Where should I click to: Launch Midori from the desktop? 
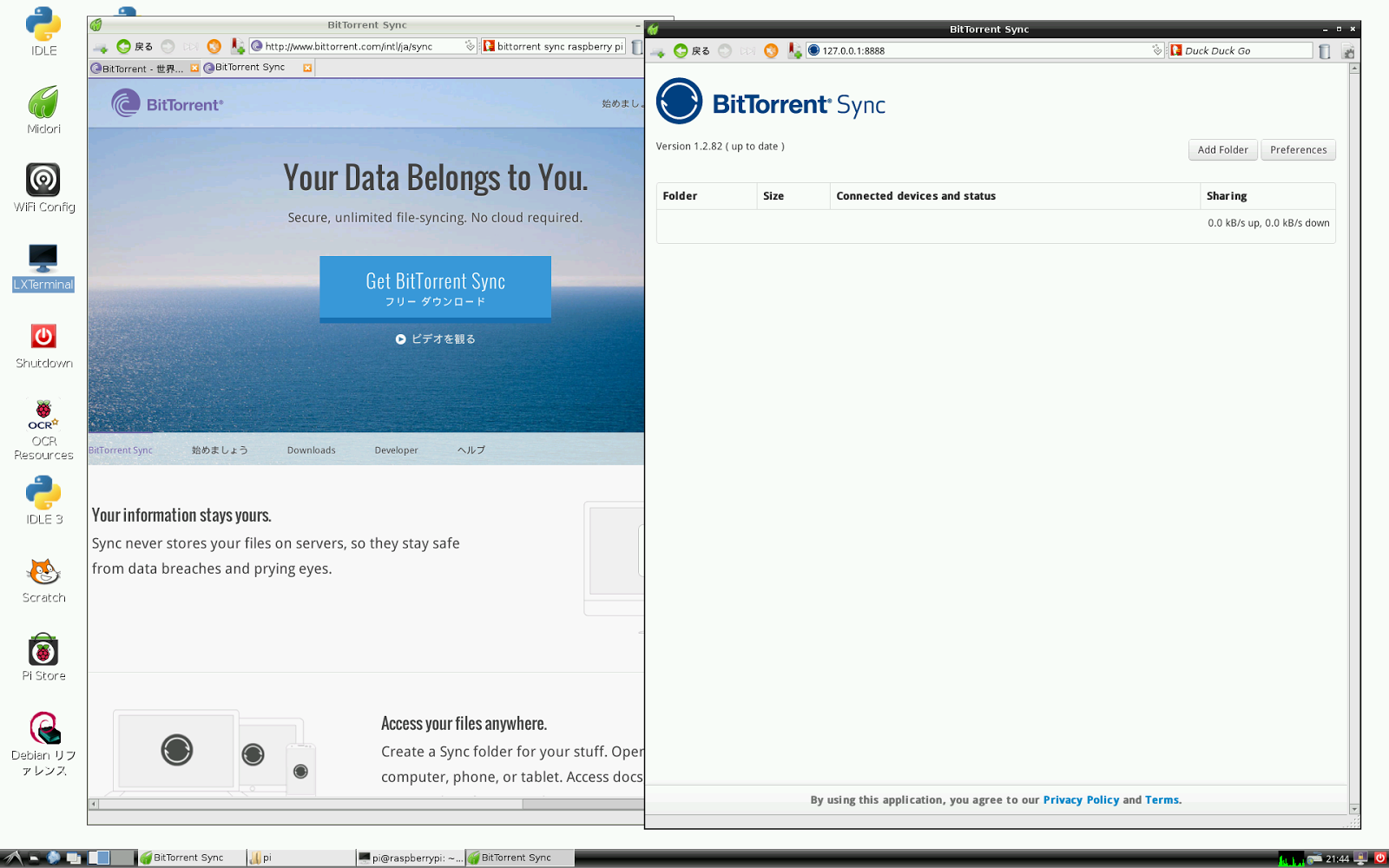click(x=43, y=110)
